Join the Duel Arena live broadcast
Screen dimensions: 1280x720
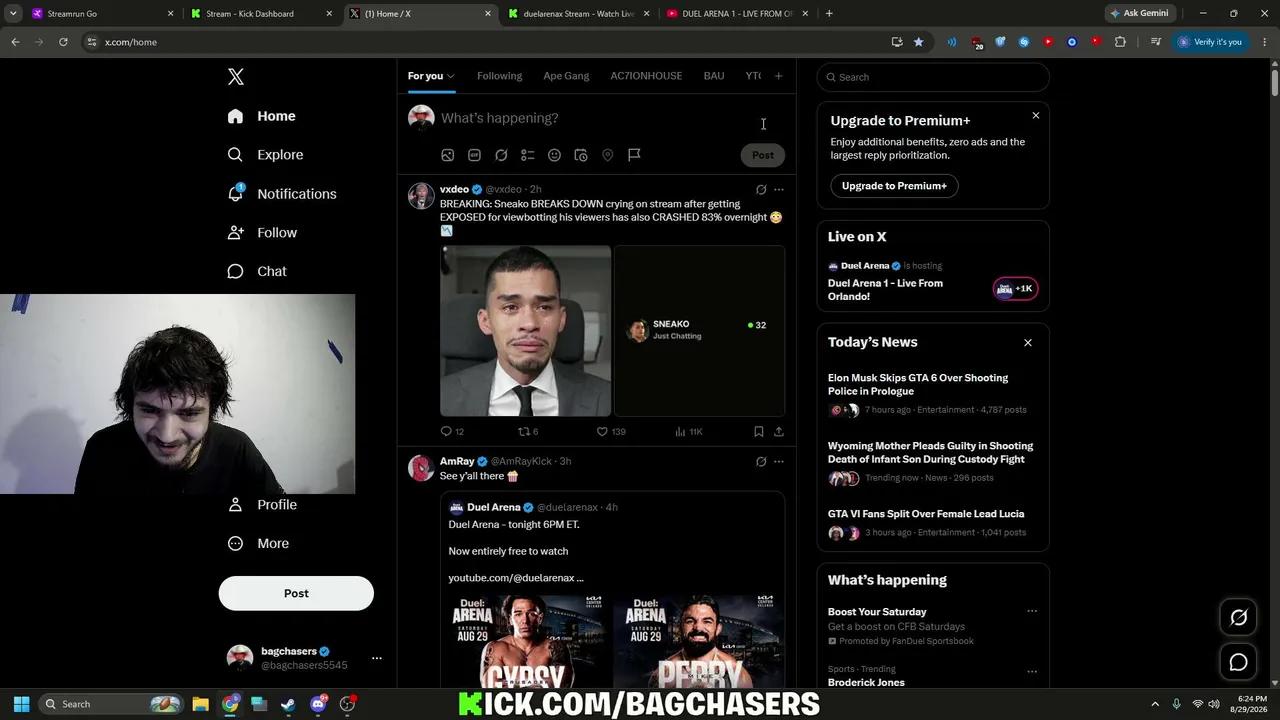point(1015,289)
